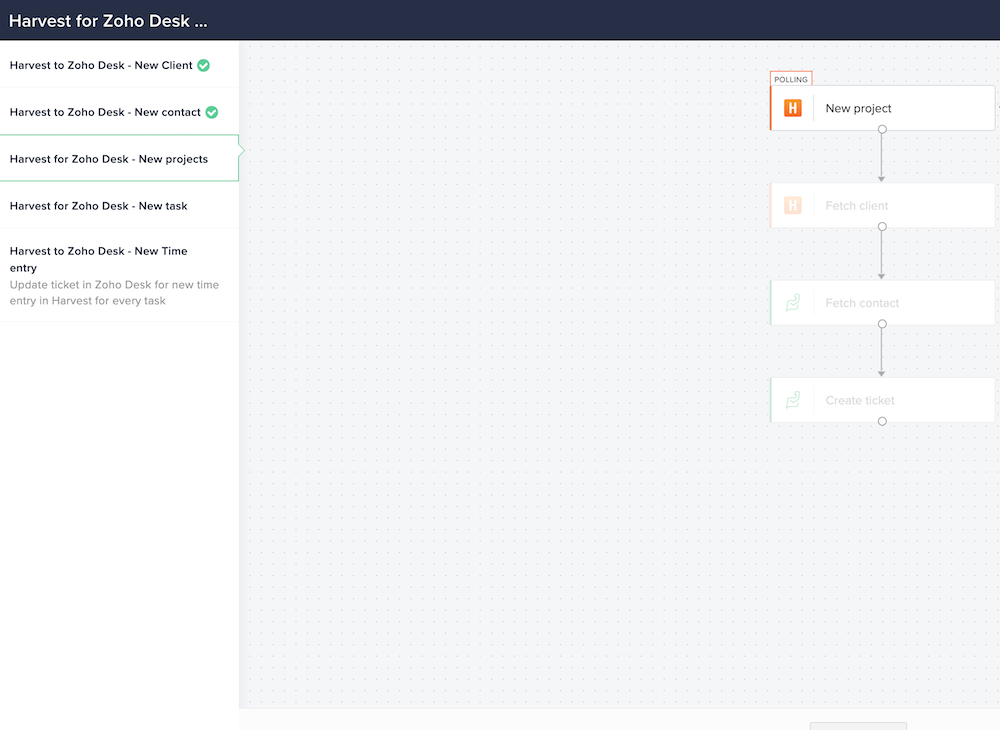Click connector node below Create ticket step

coord(882,421)
